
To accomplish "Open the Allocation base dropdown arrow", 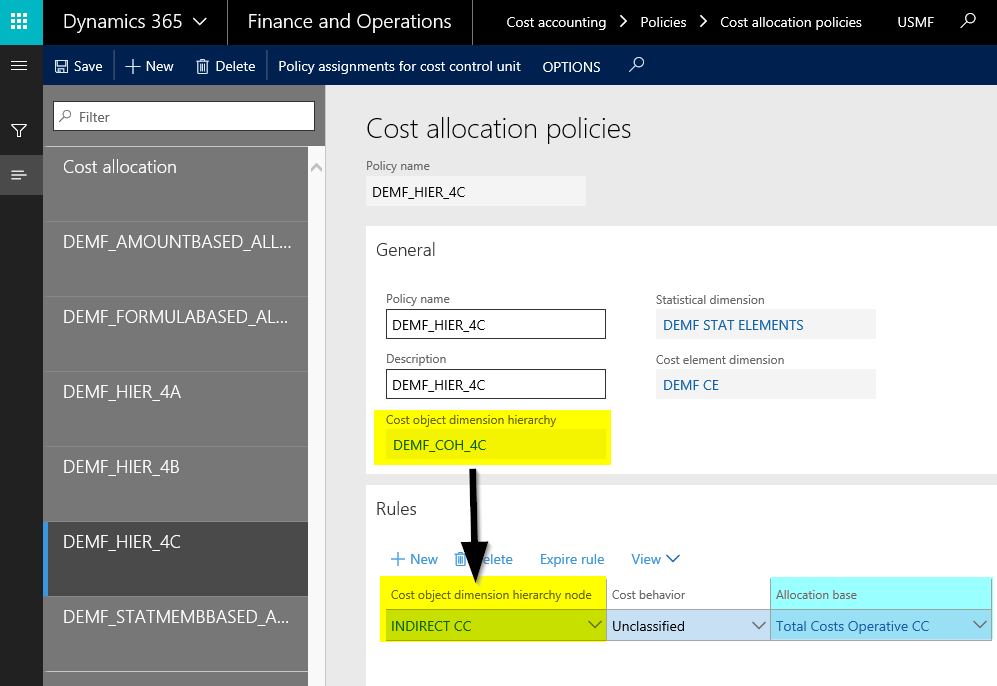I will pos(979,626).
